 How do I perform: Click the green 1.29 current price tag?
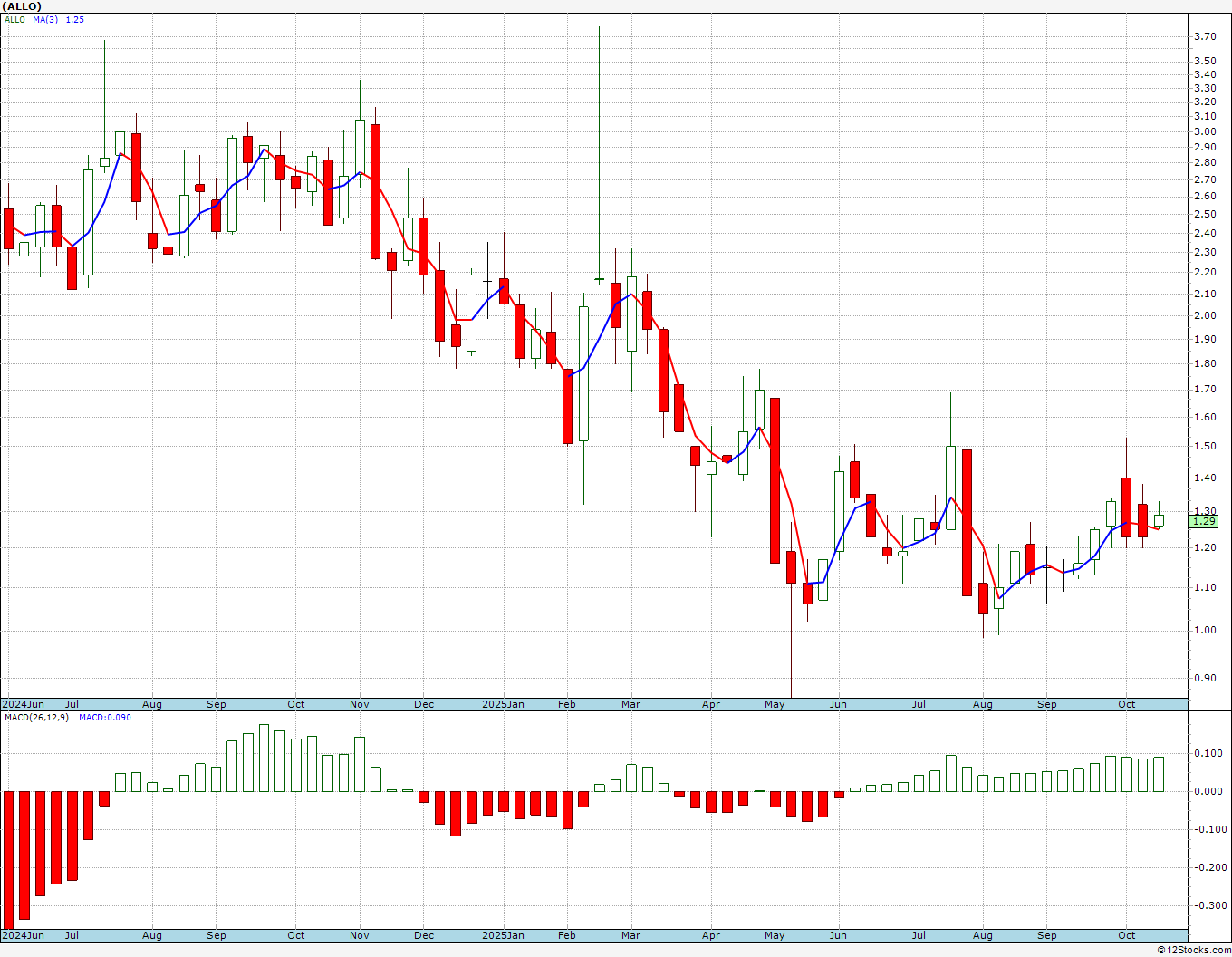[1204, 521]
